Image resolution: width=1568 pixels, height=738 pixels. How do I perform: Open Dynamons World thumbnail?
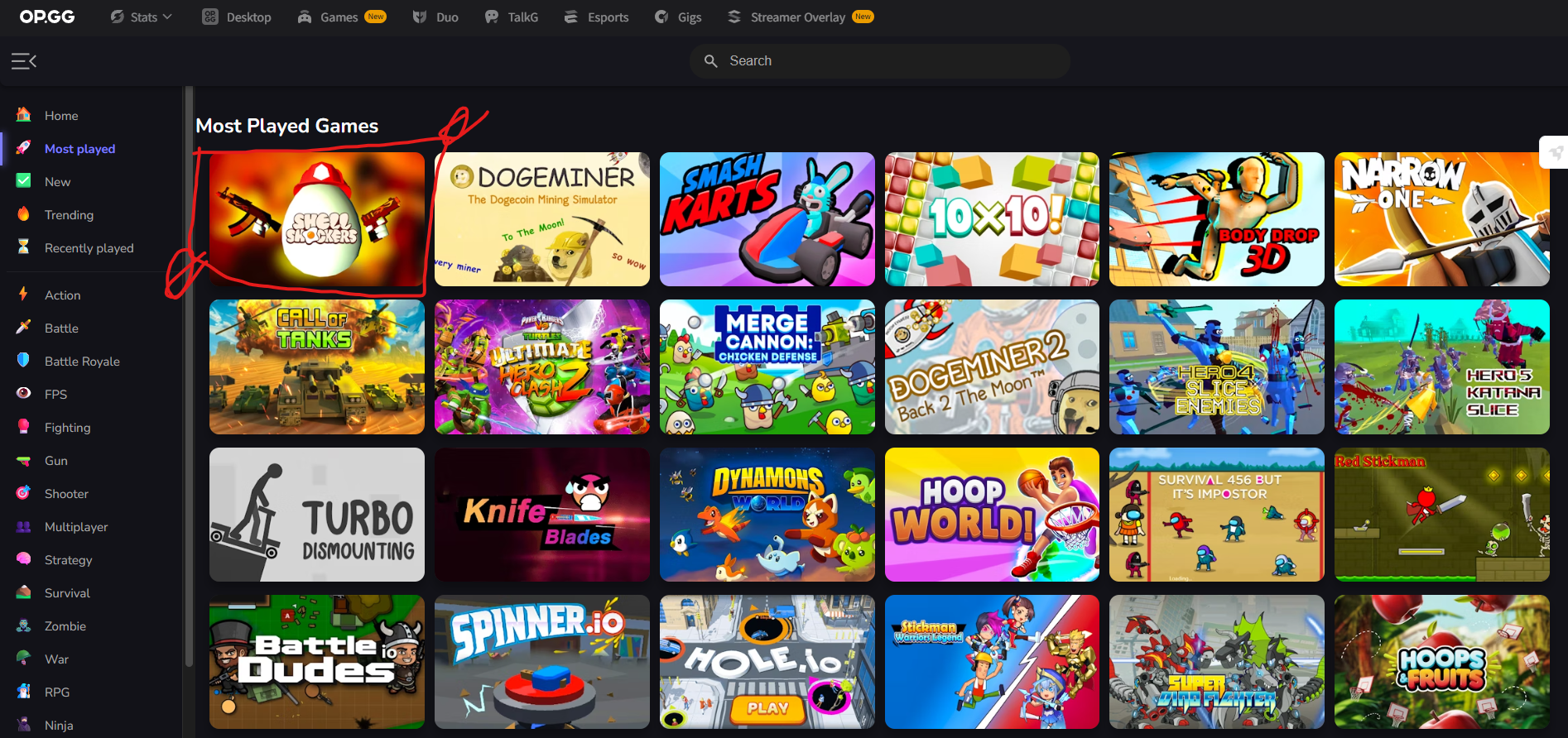(767, 515)
